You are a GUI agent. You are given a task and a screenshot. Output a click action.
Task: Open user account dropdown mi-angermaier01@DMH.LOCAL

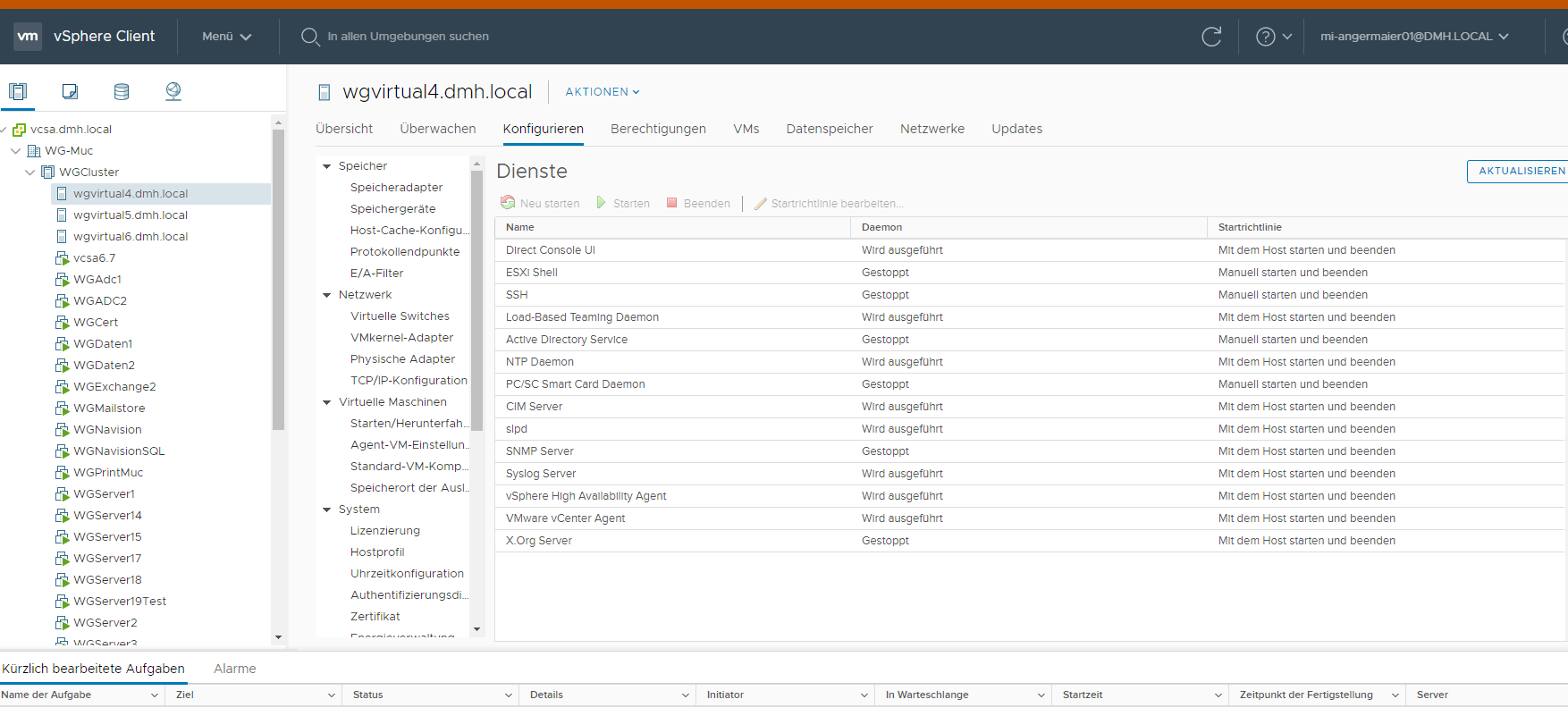point(1414,37)
